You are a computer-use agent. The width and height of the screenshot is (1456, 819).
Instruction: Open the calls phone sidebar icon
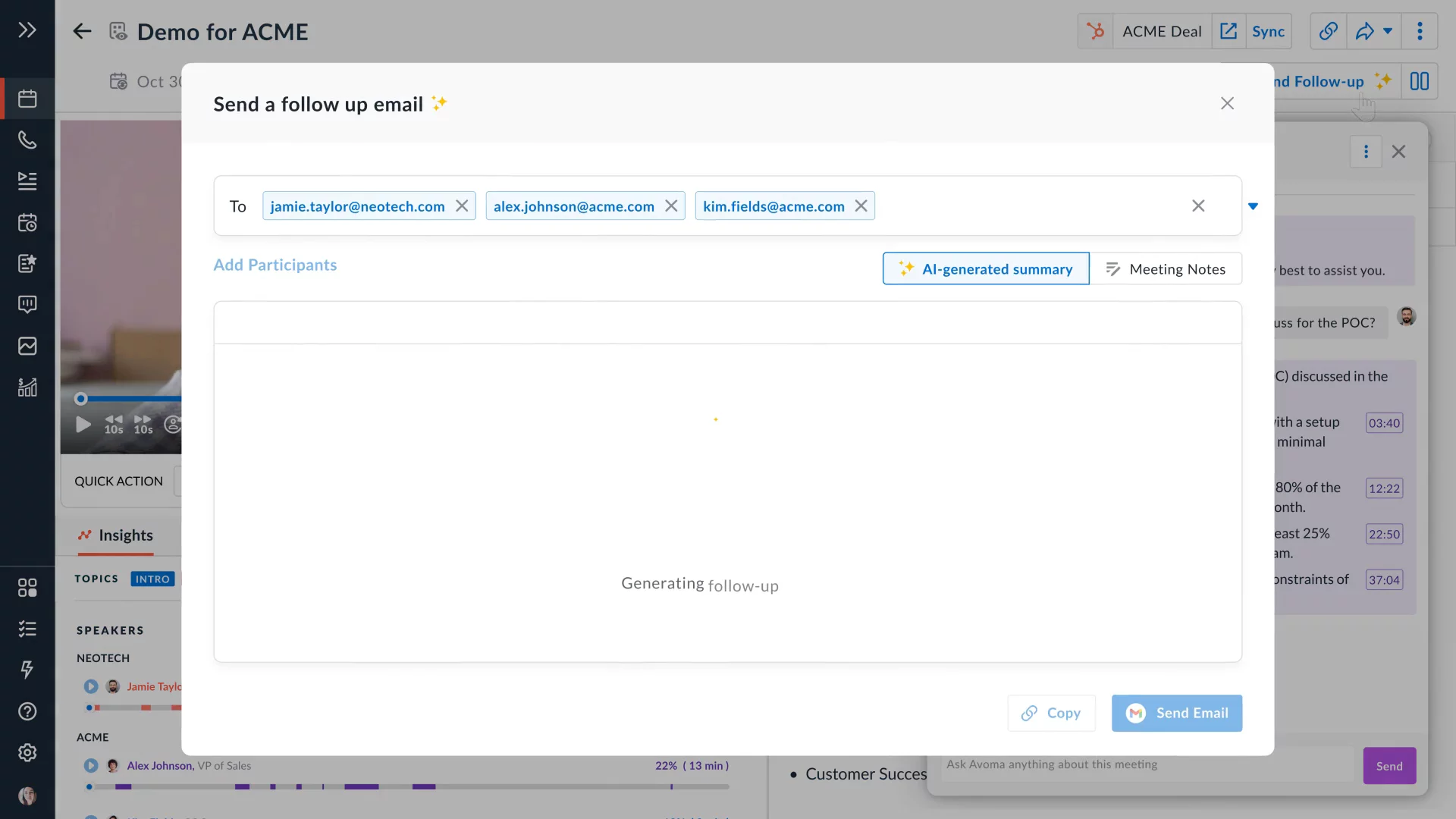click(x=27, y=140)
